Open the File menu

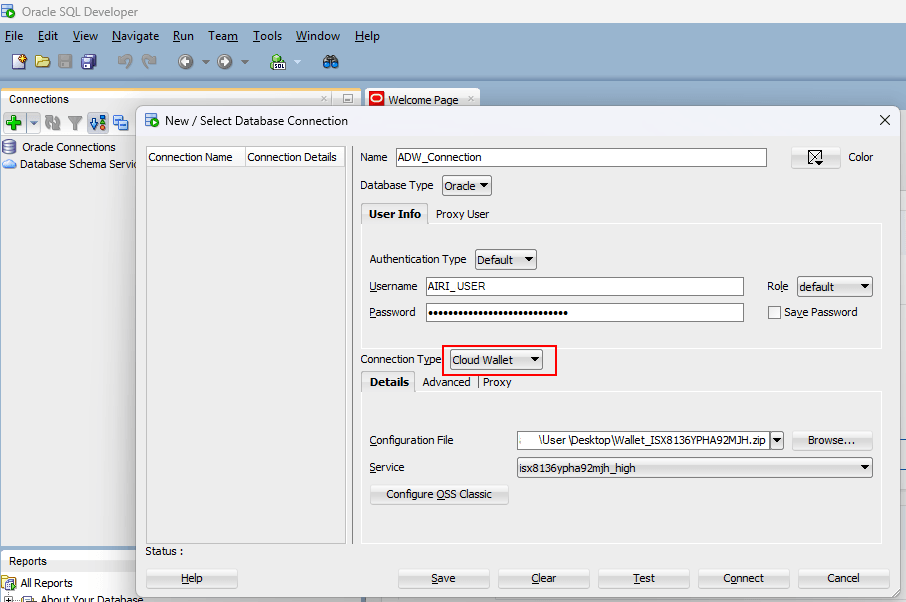click(x=14, y=36)
